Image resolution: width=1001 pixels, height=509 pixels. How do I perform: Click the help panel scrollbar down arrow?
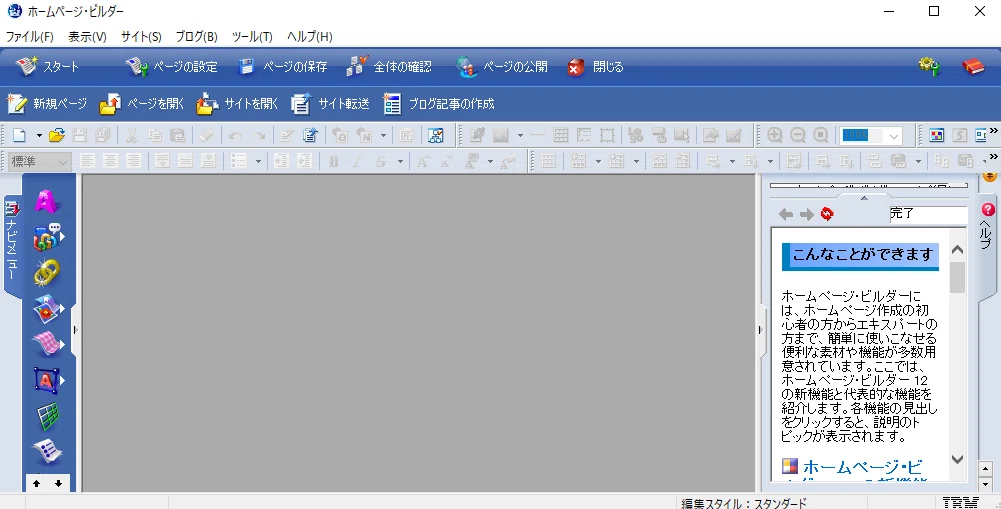coord(957,459)
